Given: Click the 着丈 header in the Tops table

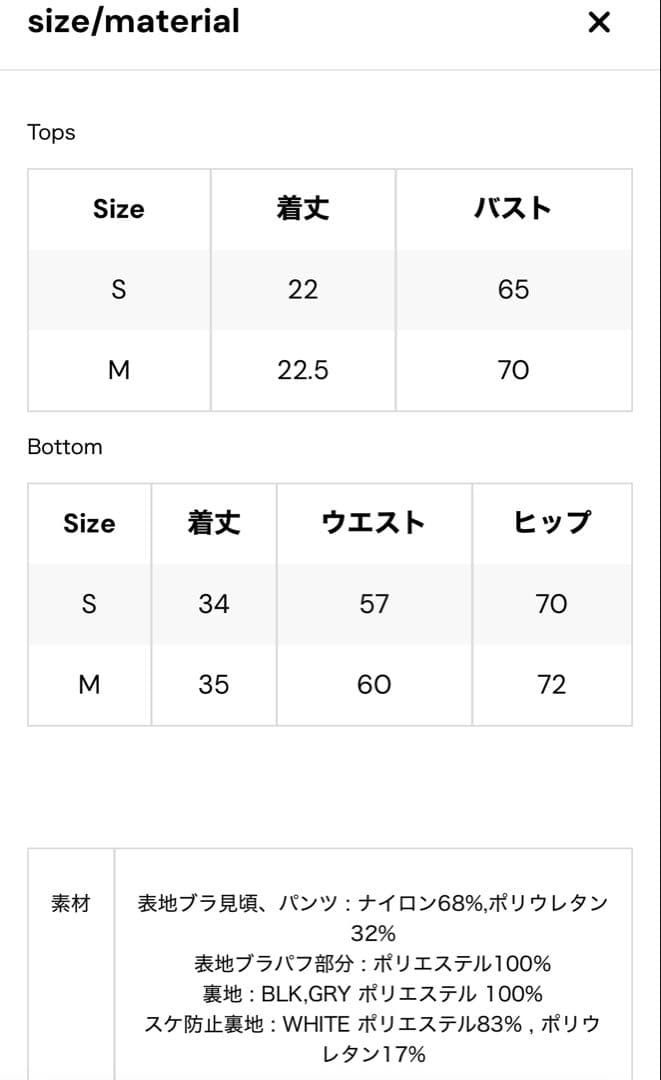Looking at the screenshot, I should pyautogui.click(x=302, y=209).
